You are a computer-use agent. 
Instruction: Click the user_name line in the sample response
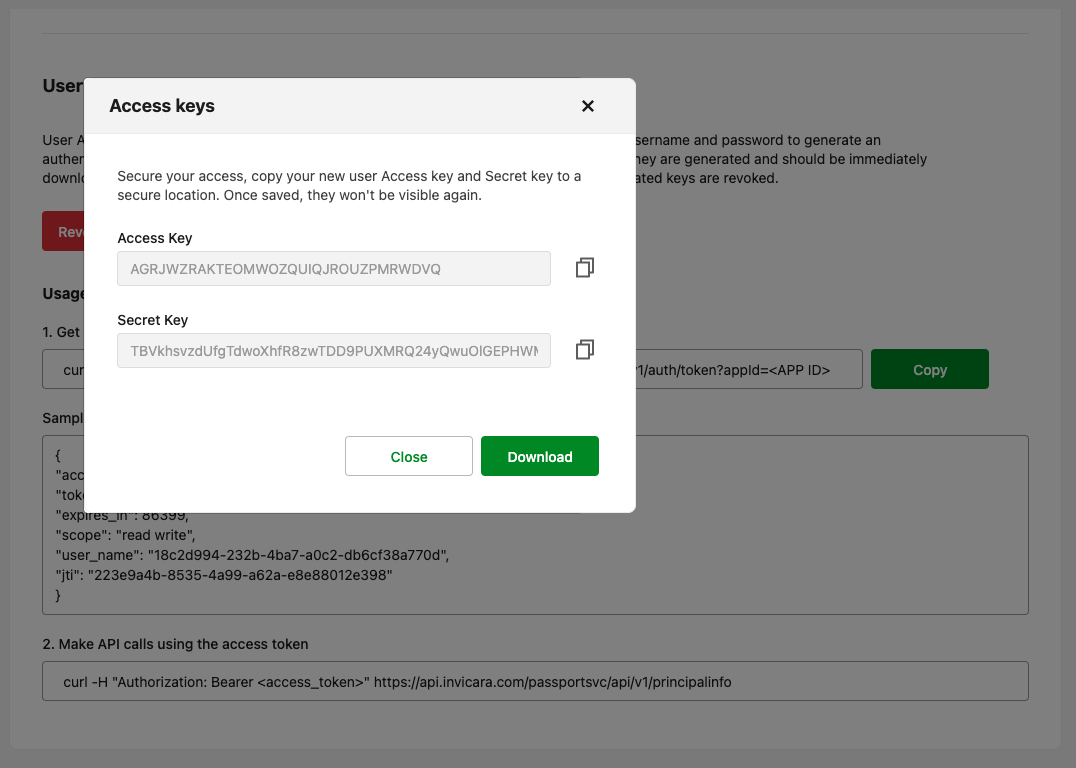251,556
